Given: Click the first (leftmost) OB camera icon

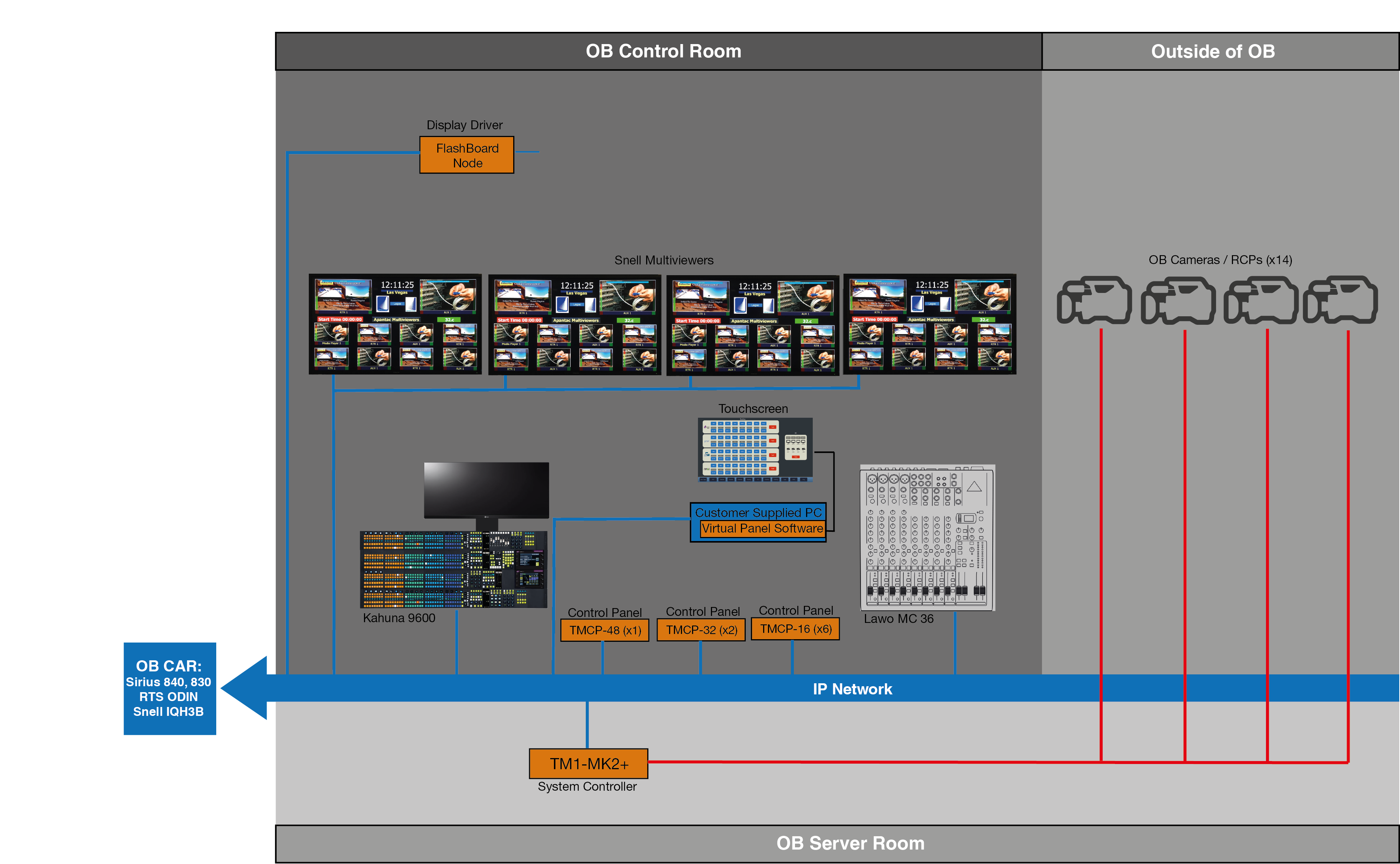Looking at the screenshot, I should pos(1095,300).
